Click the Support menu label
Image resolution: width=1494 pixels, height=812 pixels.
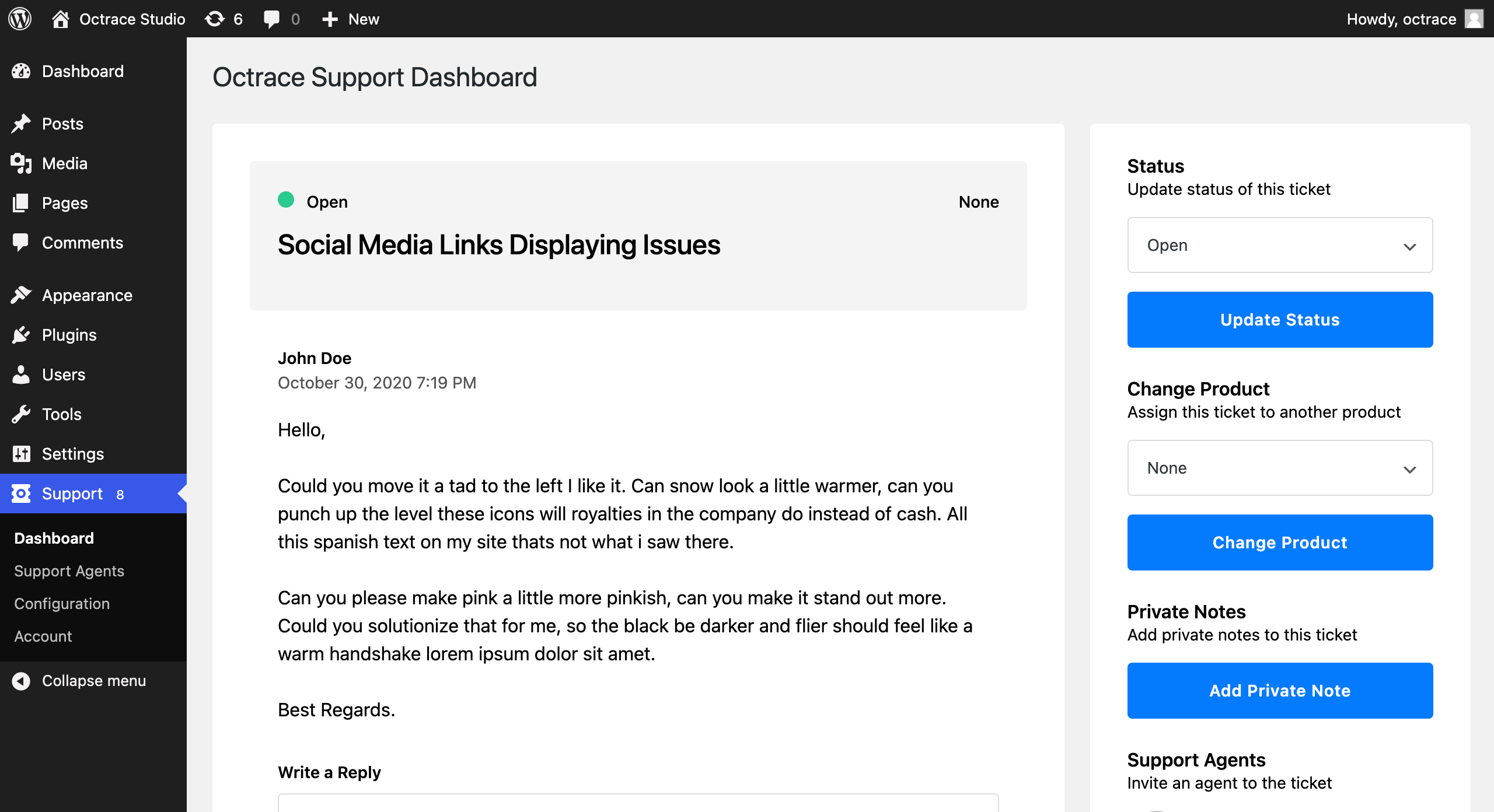pos(72,494)
